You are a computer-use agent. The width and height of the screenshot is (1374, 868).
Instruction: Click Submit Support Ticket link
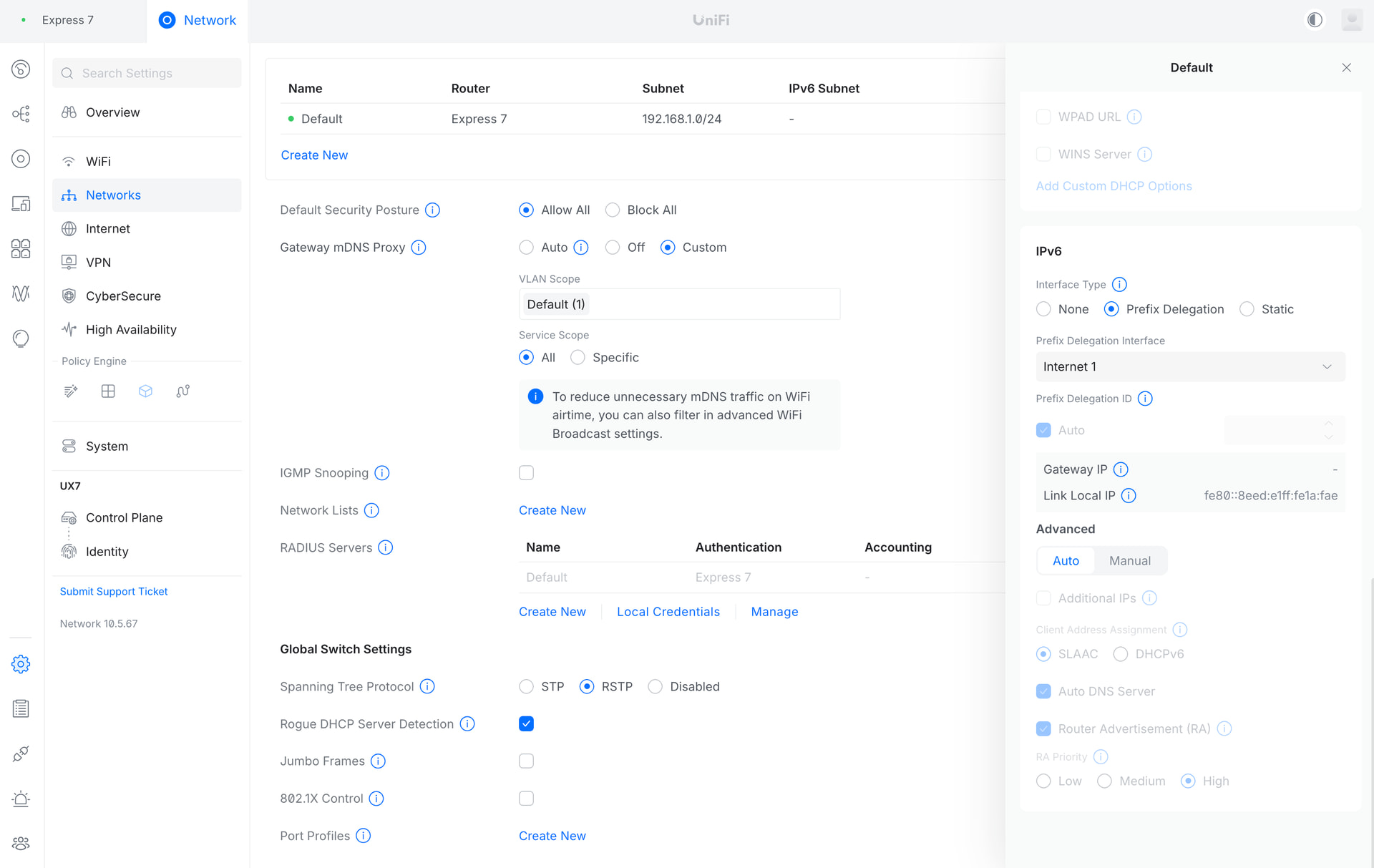(x=114, y=591)
